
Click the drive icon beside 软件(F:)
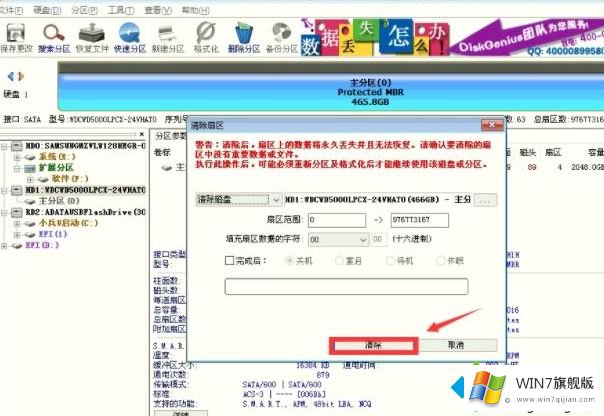(43, 179)
